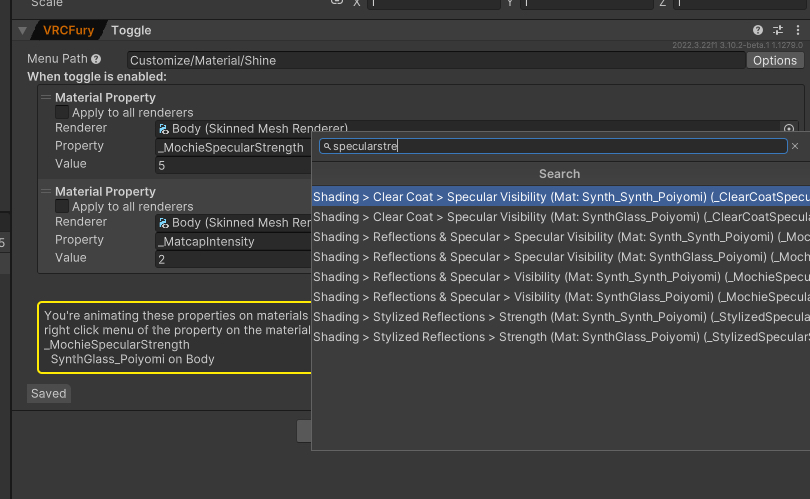Grab the first Material Property drag handle
Viewport: 810px width, 499px height.
pyautogui.click(x=46, y=98)
